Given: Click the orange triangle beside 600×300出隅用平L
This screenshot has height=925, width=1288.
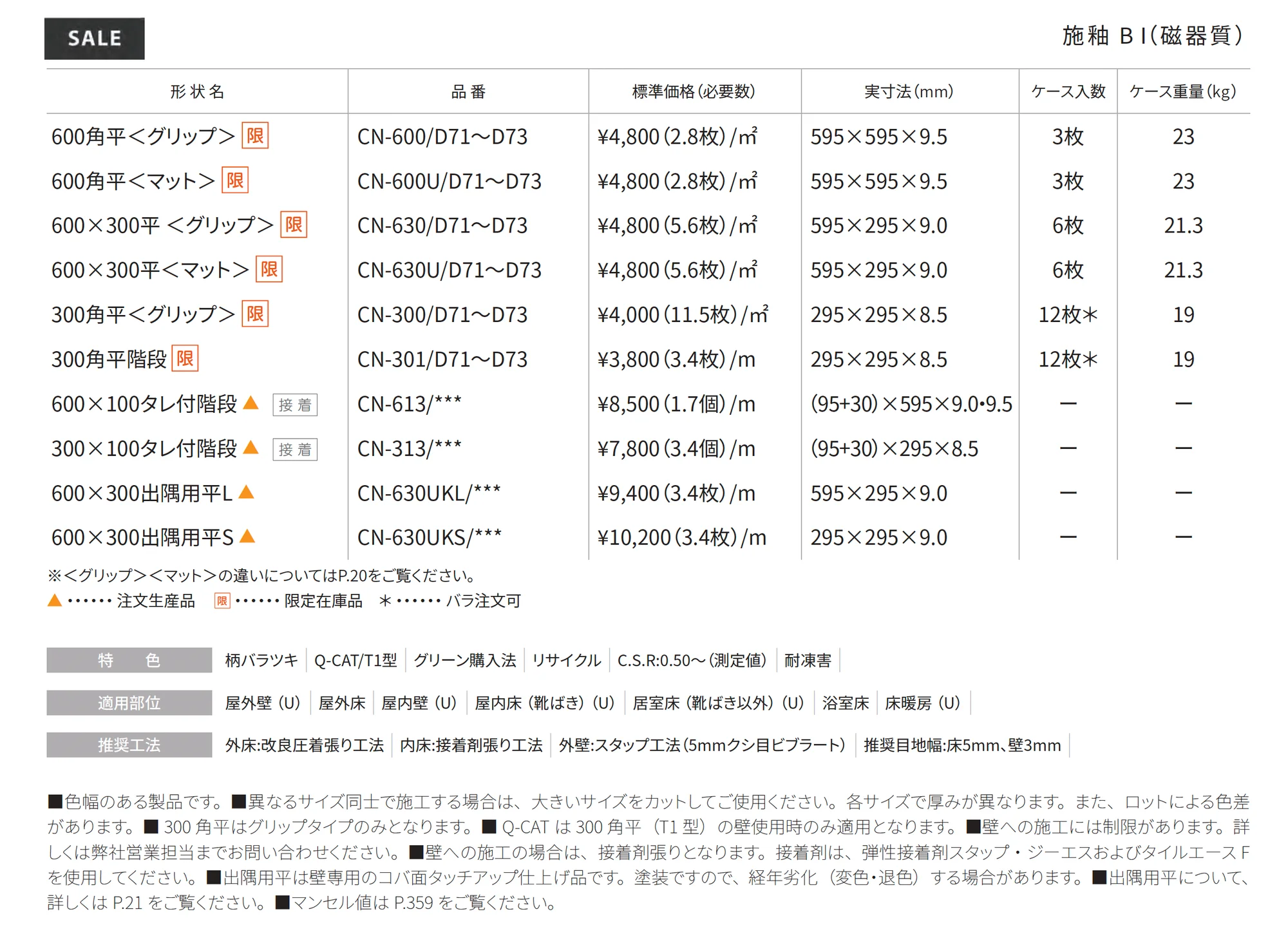Looking at the screenshot, I should pos(246,493).
